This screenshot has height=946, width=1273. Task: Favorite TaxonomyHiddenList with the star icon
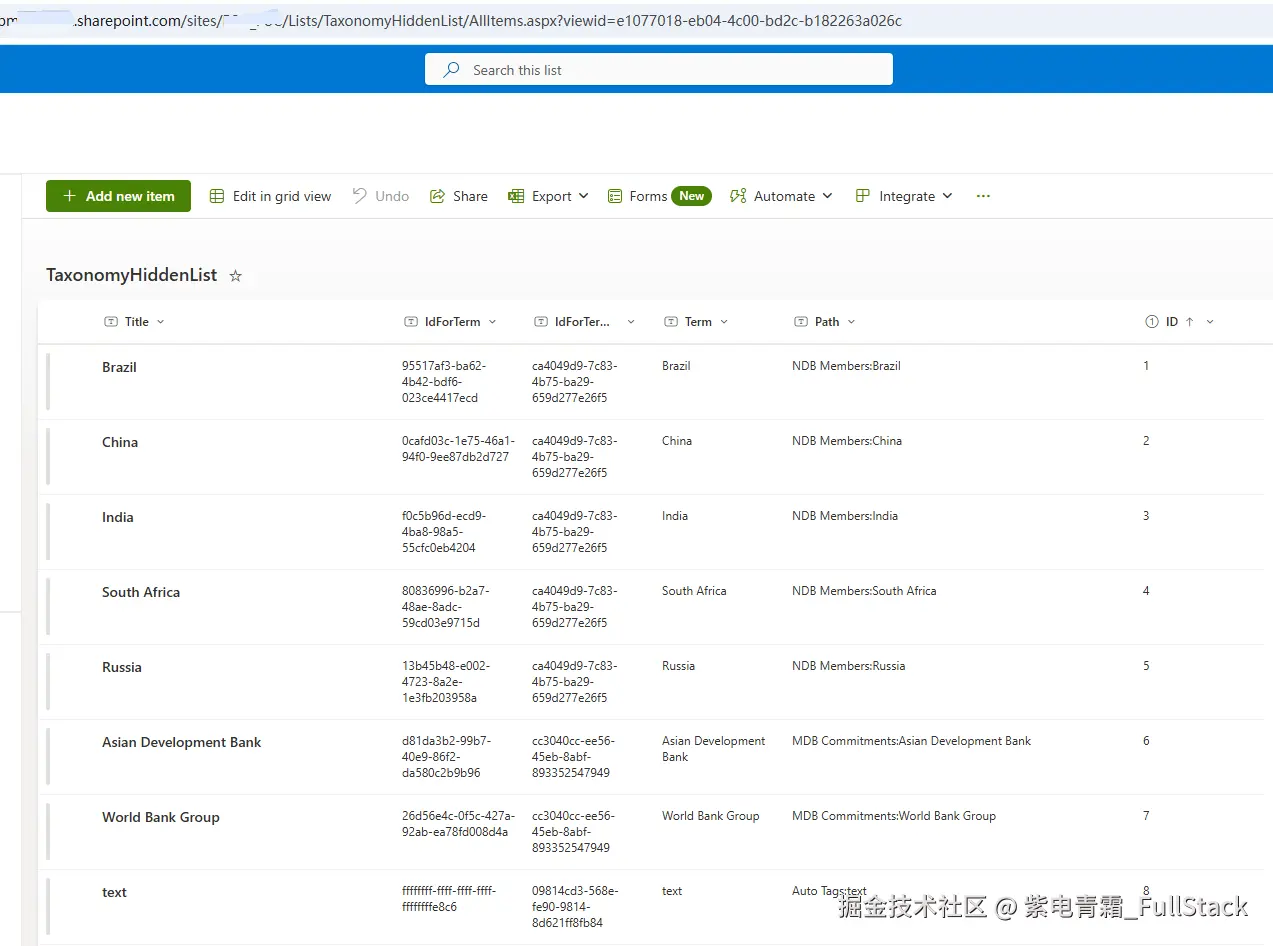point(236,276)
